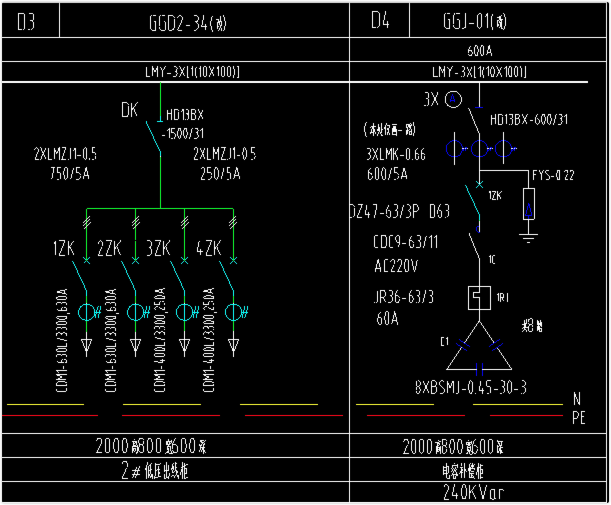Select the -1500/31 rating text
Viewport: 611px width, 505px height.
(183, 134)
